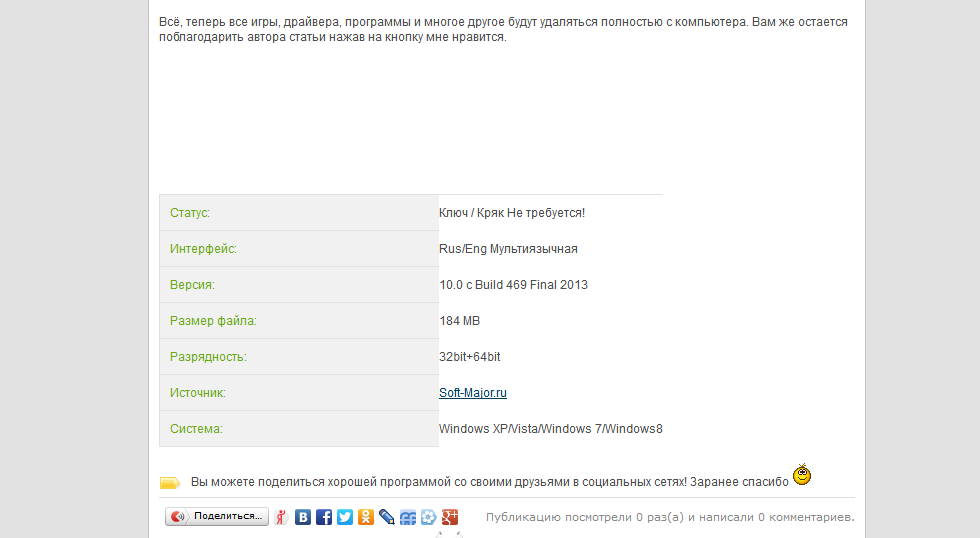Click the Система: label
Image resolution: width=980 pixels, height=538 pixels.
click(196, 429)
